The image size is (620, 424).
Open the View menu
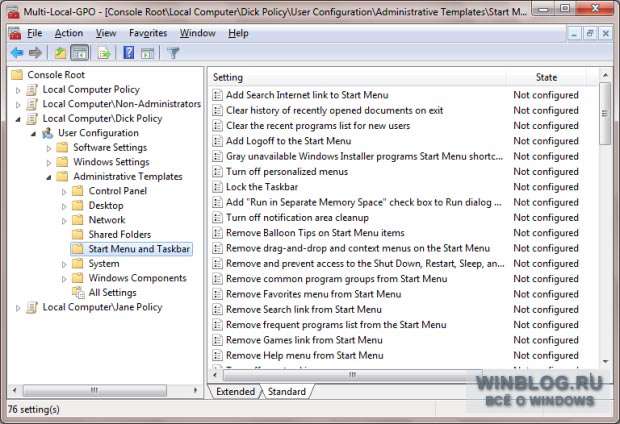[x=106, y=33]
